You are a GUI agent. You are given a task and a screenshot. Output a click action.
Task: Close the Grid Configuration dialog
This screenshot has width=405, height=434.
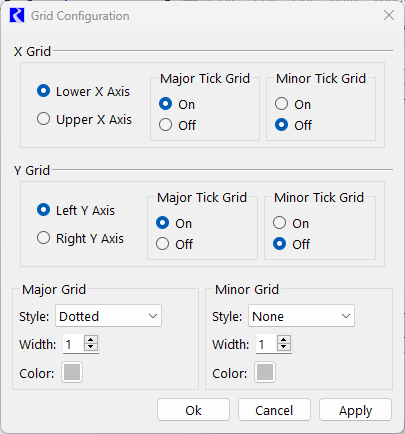tap(389, 15)
